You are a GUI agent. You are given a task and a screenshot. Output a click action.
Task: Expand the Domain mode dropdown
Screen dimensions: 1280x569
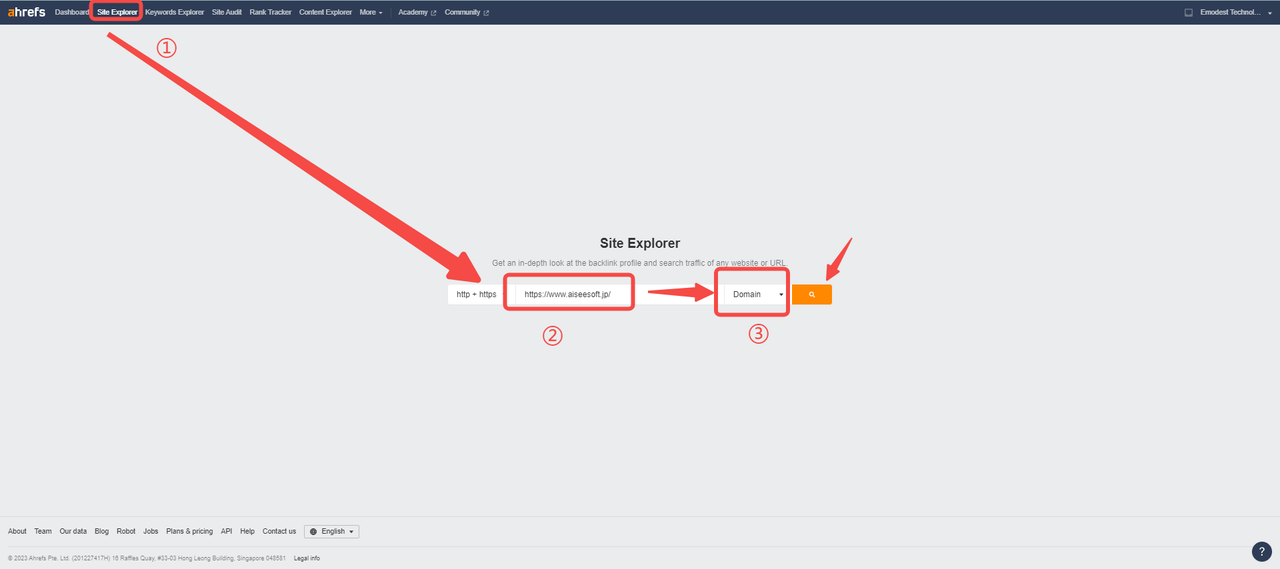pos(757,294)
